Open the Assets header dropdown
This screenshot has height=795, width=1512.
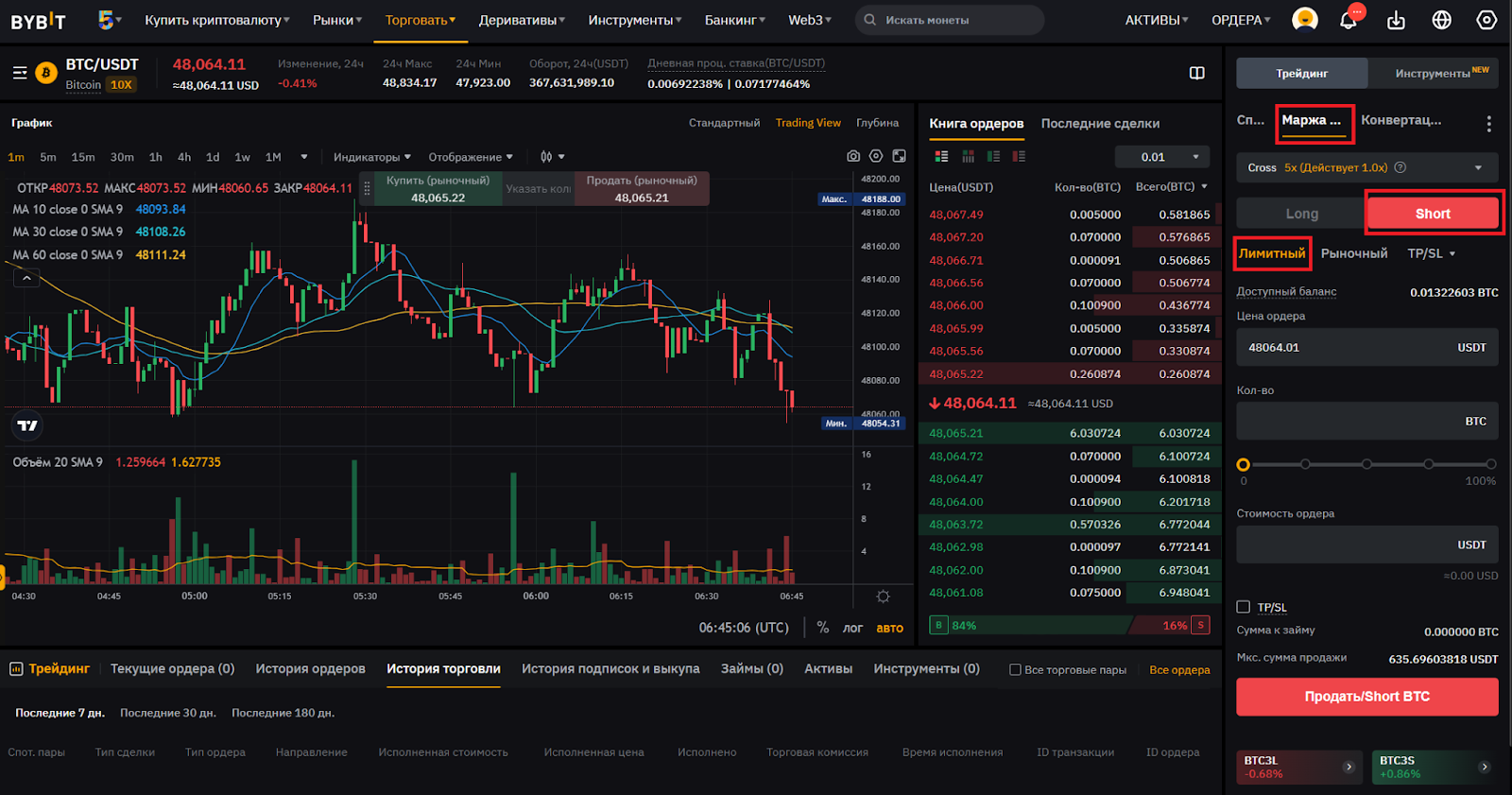click(1157, 20)
